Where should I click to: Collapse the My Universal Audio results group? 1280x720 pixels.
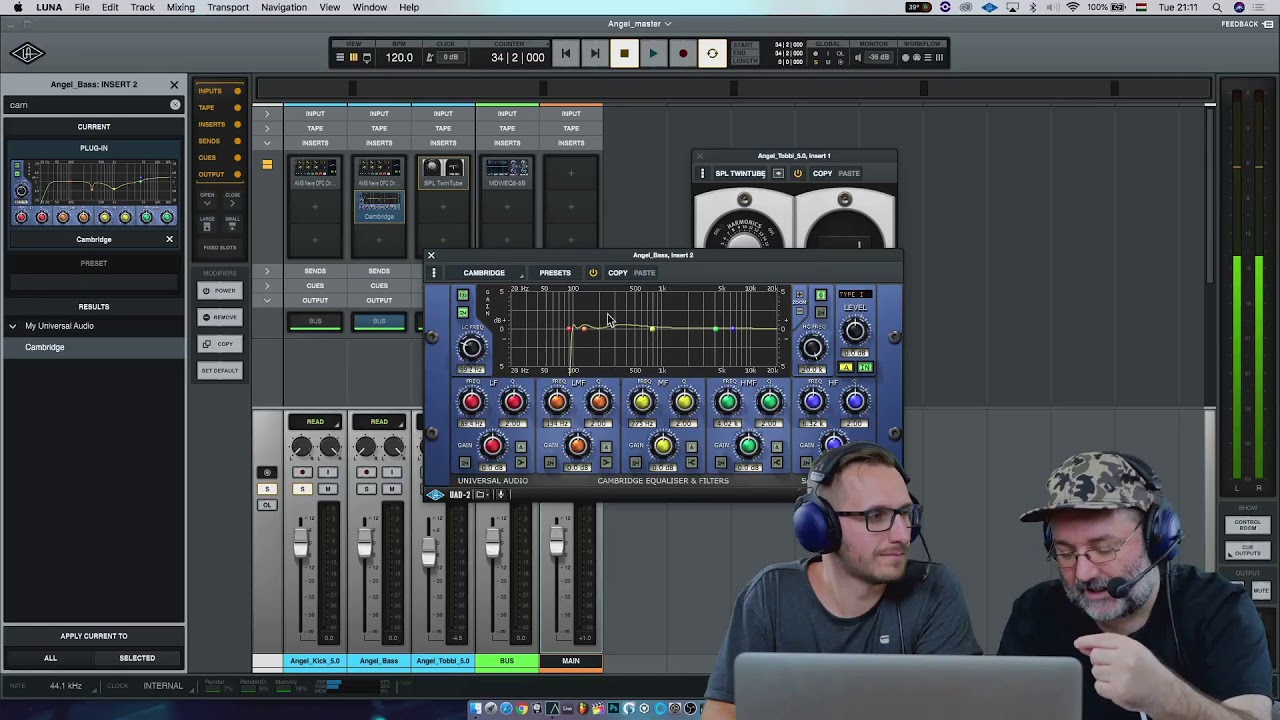pos(13,326)
